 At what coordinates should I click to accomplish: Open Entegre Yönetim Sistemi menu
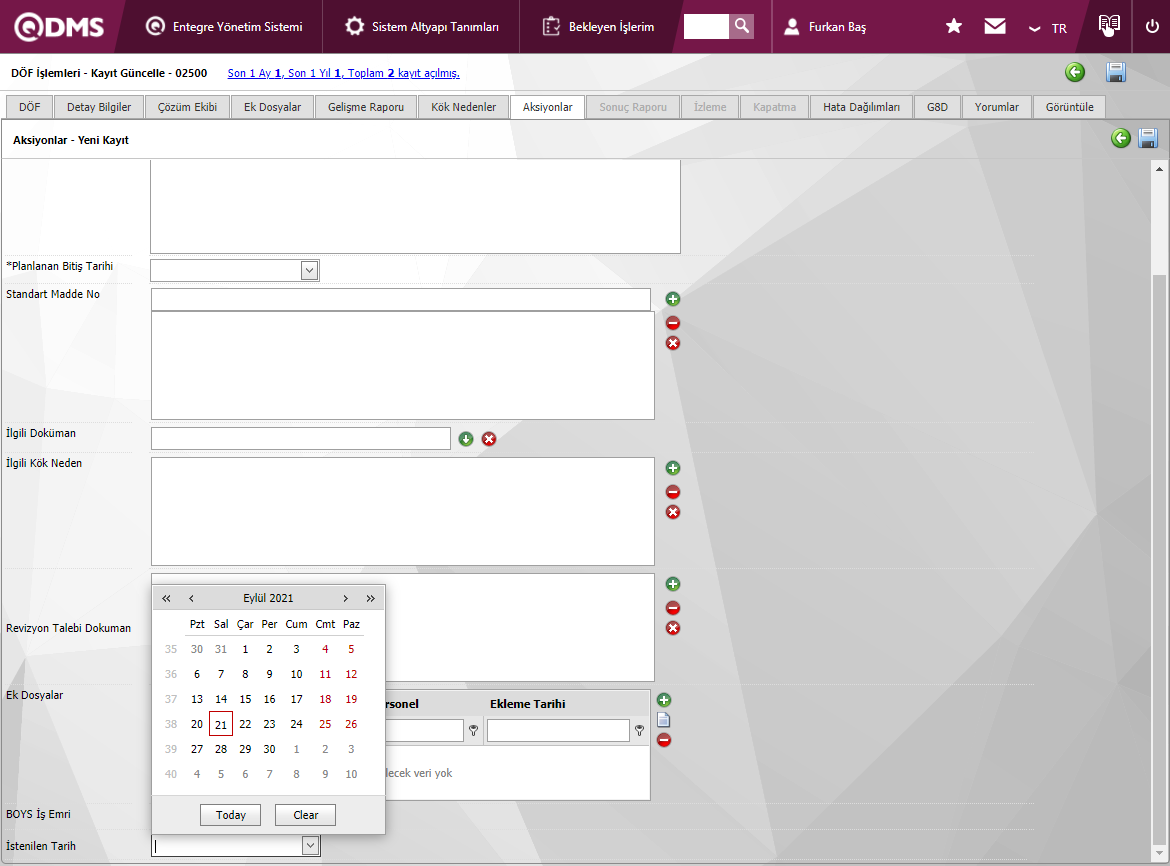[x=224, y=27]
